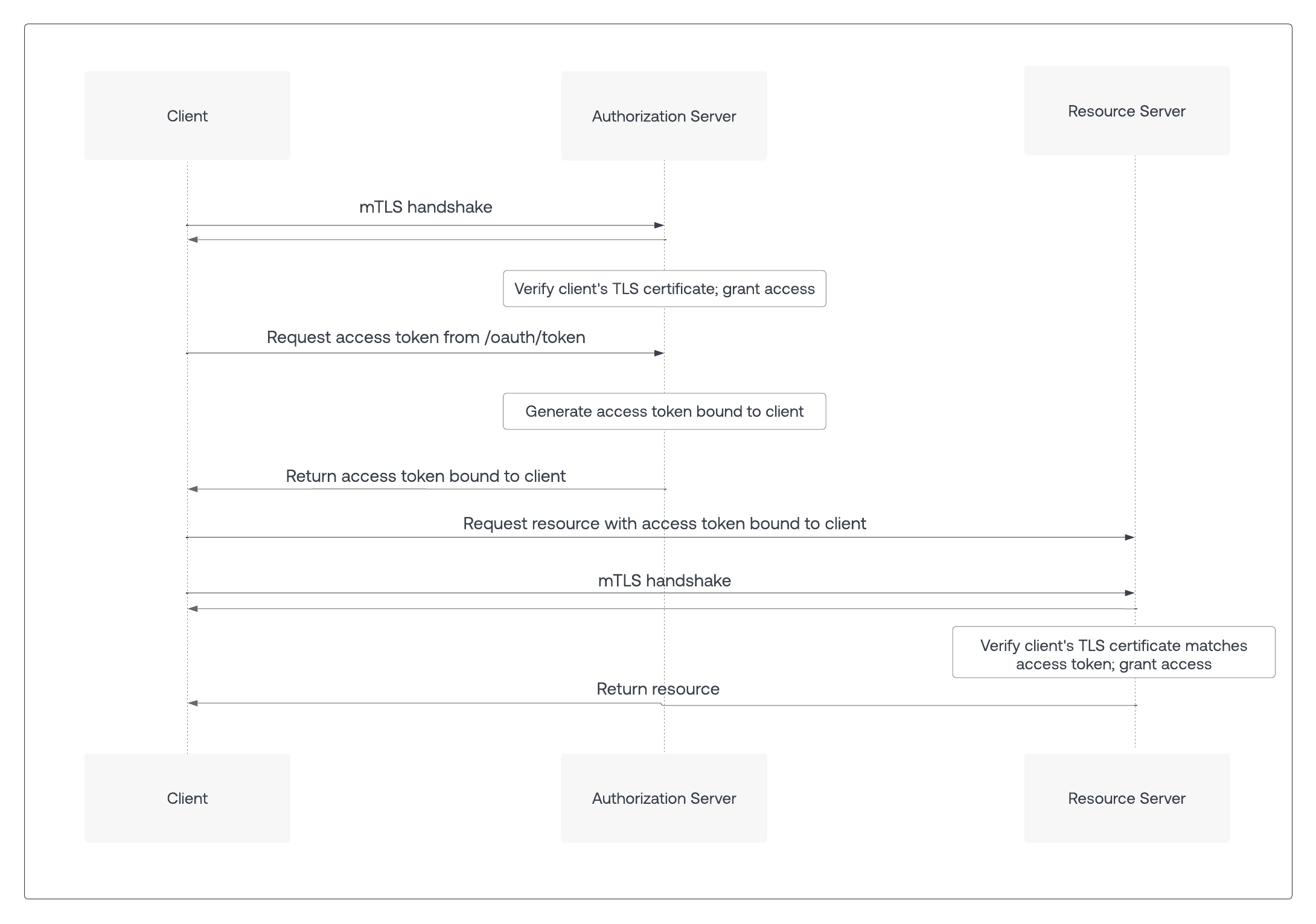Viewport: 1316px width, 924px height.
Task: Click 'Generate access token bound to client' note
Action: (665, 411)
